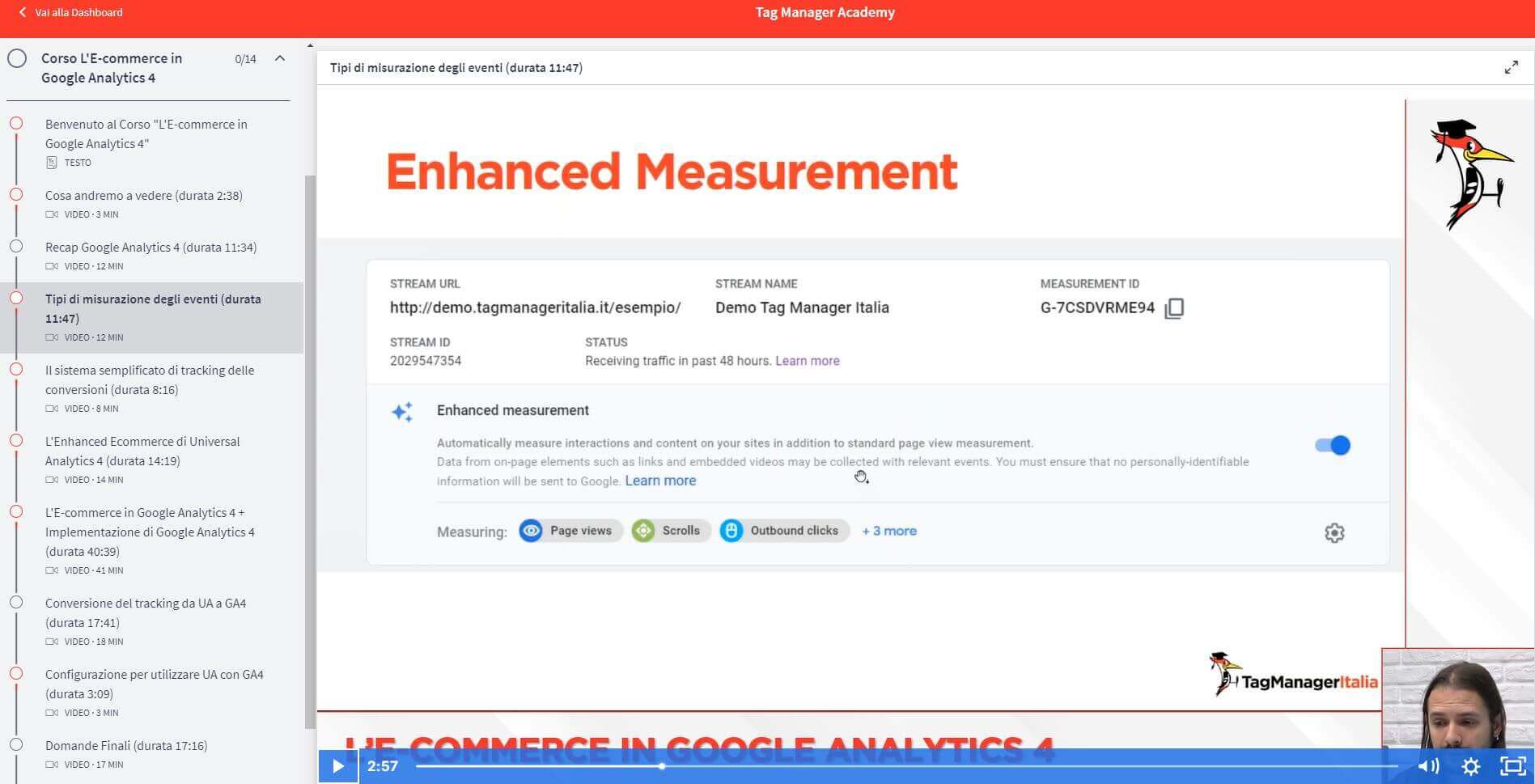Open Enhanced measurement settings gear
Screen dimensions: 1535x784
(1334, 532)
